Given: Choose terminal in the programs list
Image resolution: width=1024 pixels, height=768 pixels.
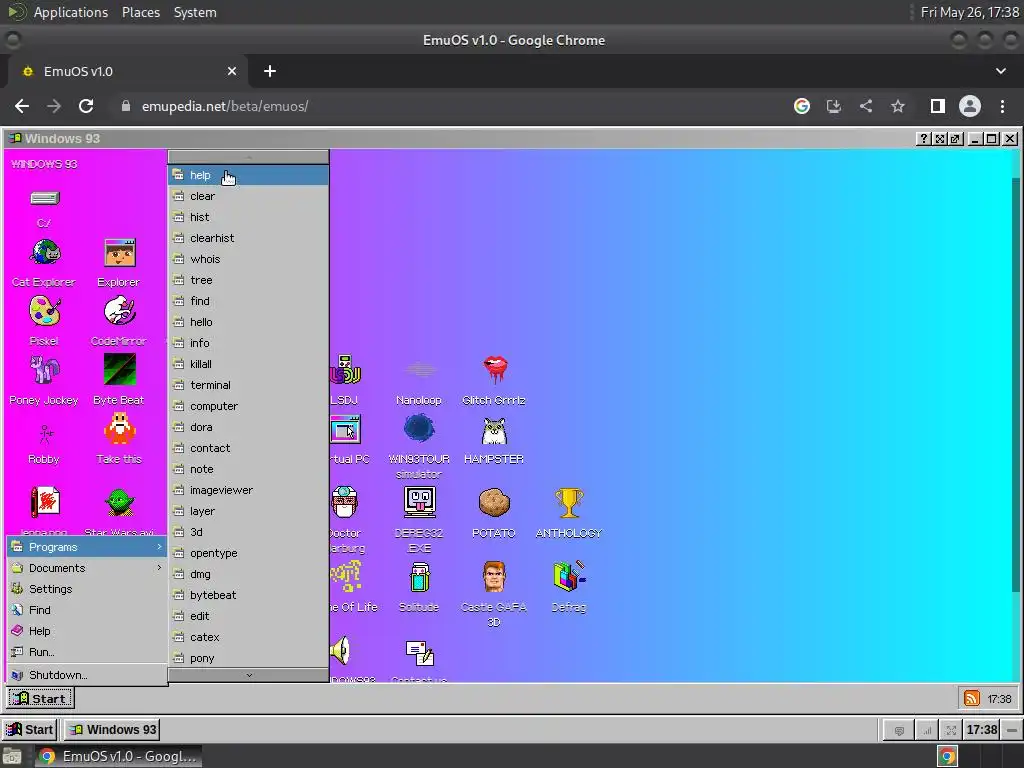Looking at the screenshot, I should point(248,385).
